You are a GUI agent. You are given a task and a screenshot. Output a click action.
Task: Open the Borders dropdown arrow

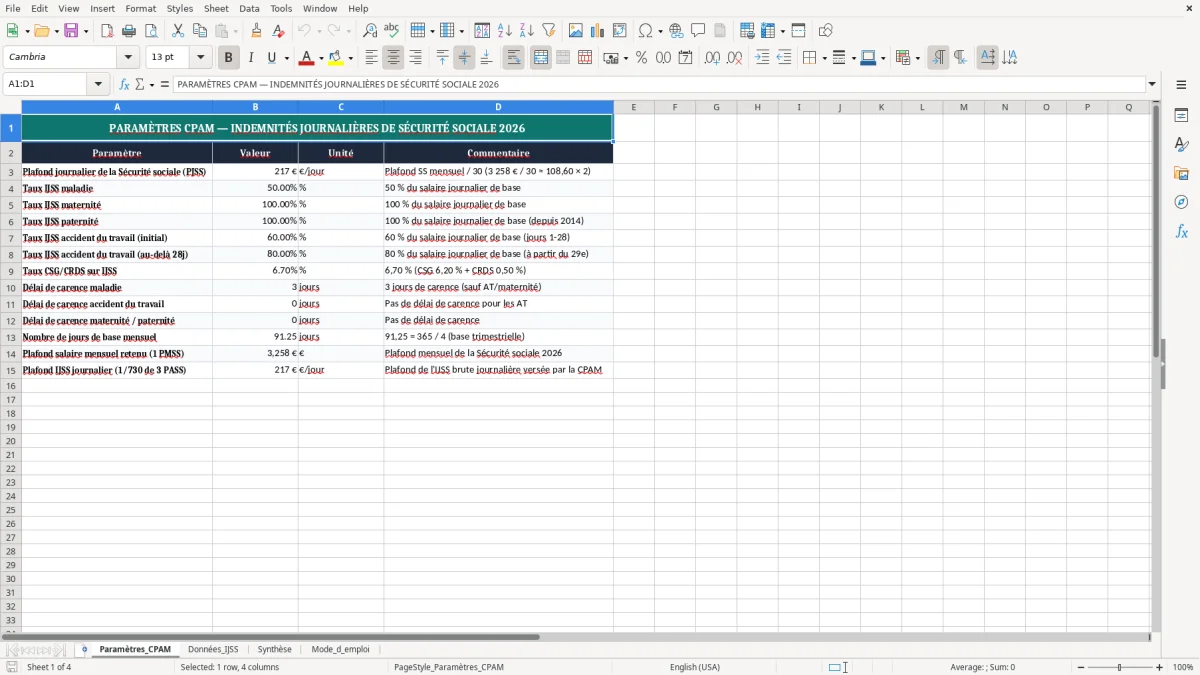[823, 58]
